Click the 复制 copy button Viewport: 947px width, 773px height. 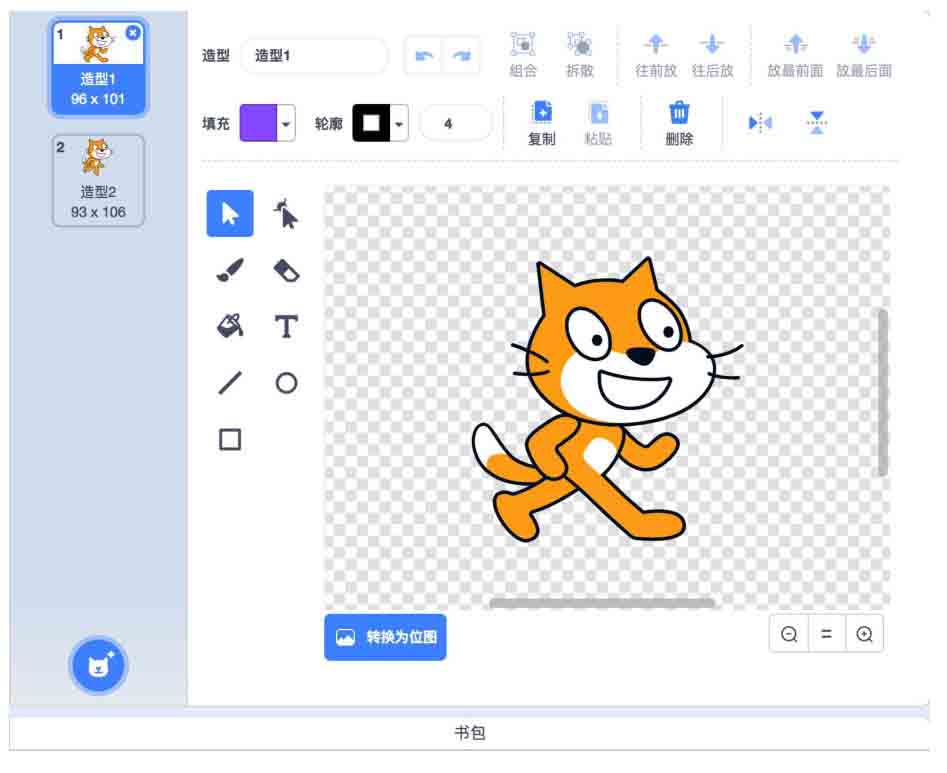tap(541, 123)
